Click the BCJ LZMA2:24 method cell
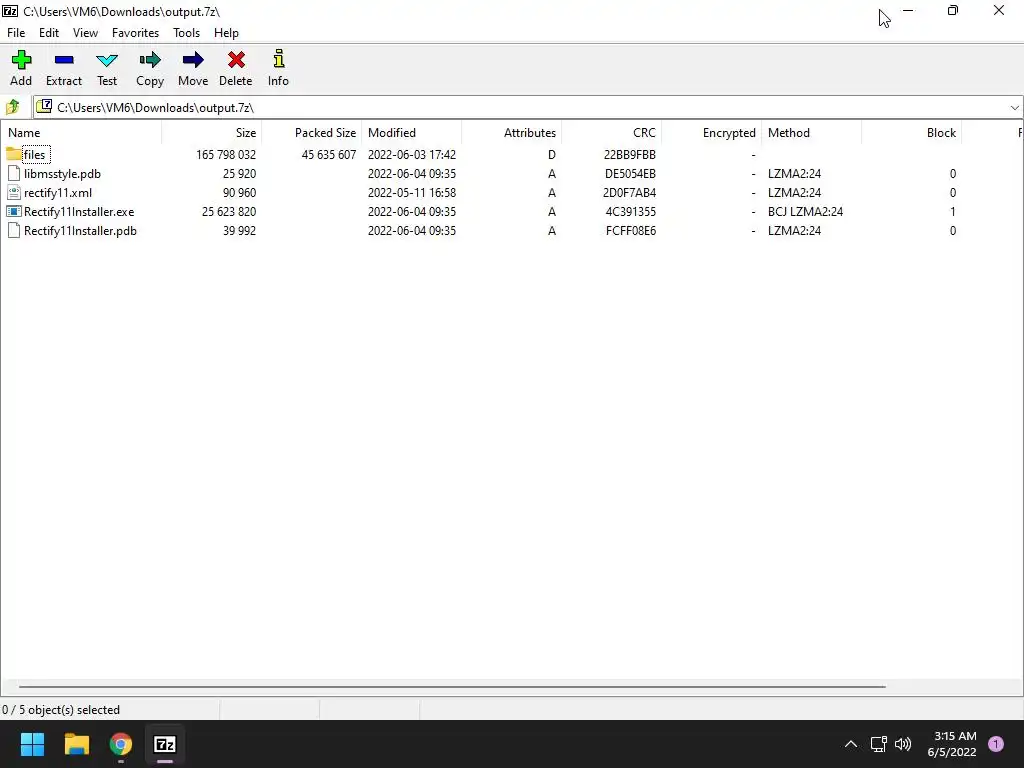 [x=805, y=212]
